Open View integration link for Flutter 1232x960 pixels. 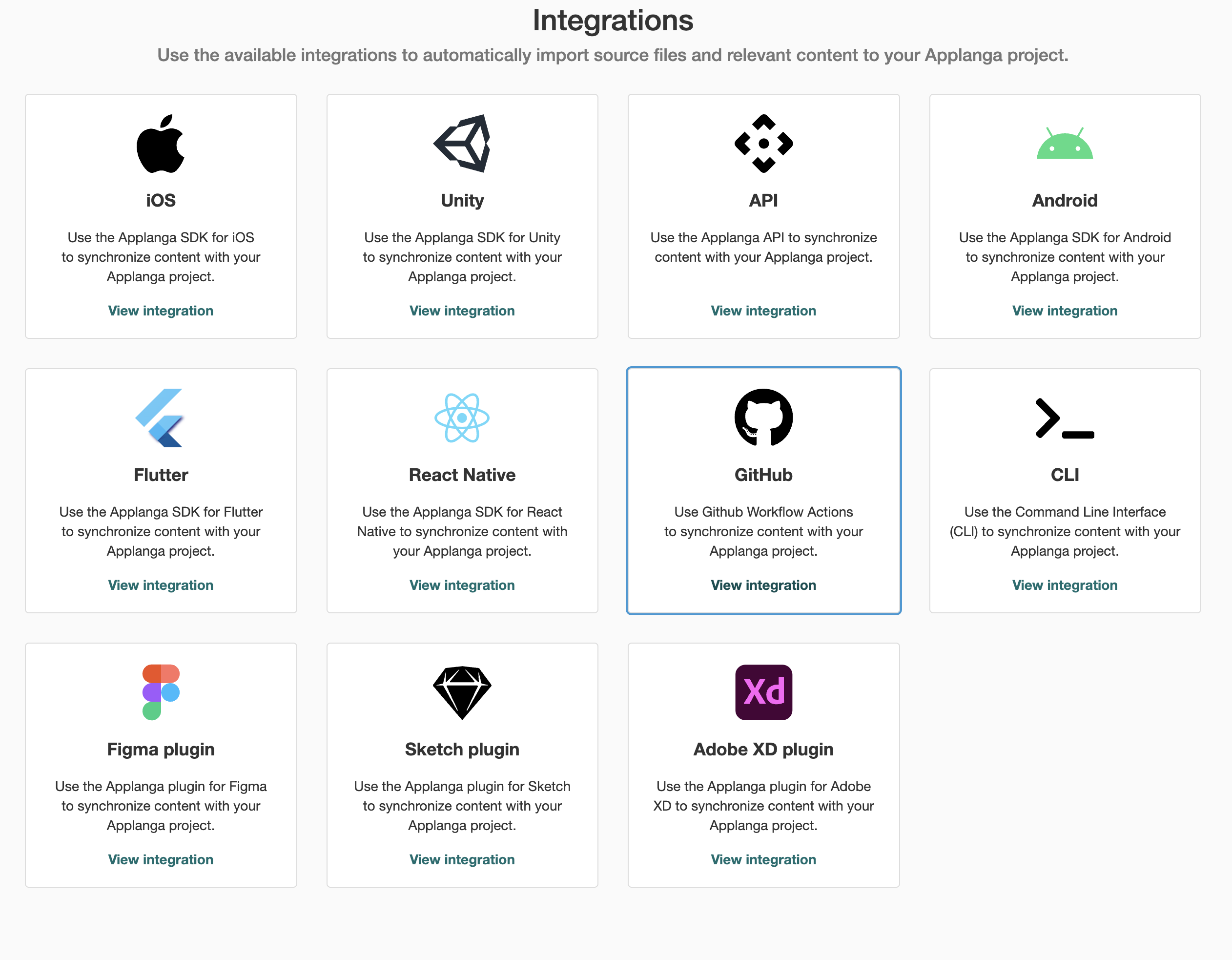(161, 585)
